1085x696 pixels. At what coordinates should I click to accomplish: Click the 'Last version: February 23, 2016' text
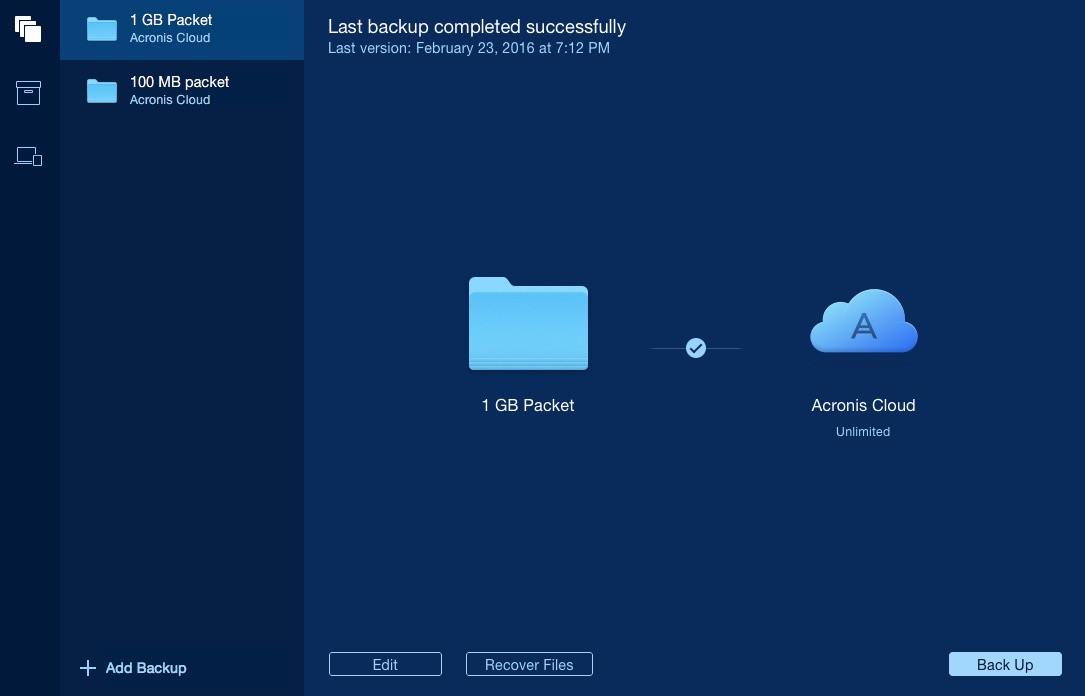tap(468, 48)
